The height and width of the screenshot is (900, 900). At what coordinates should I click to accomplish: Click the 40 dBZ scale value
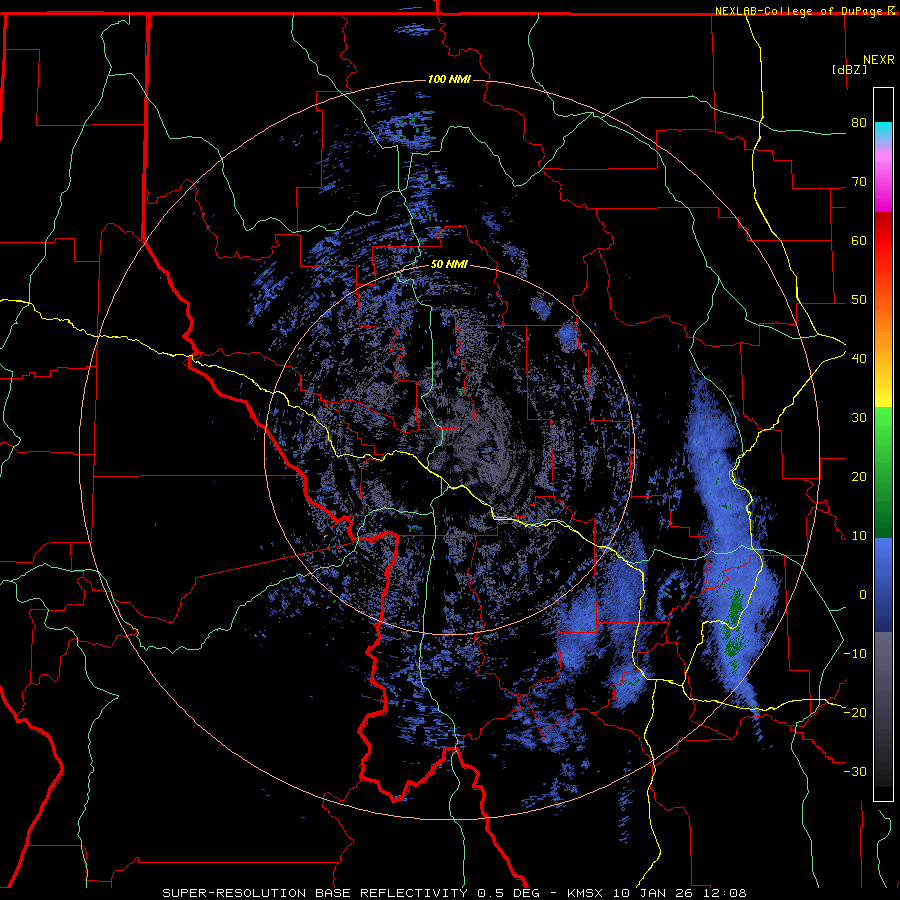[x=859, y=359]
